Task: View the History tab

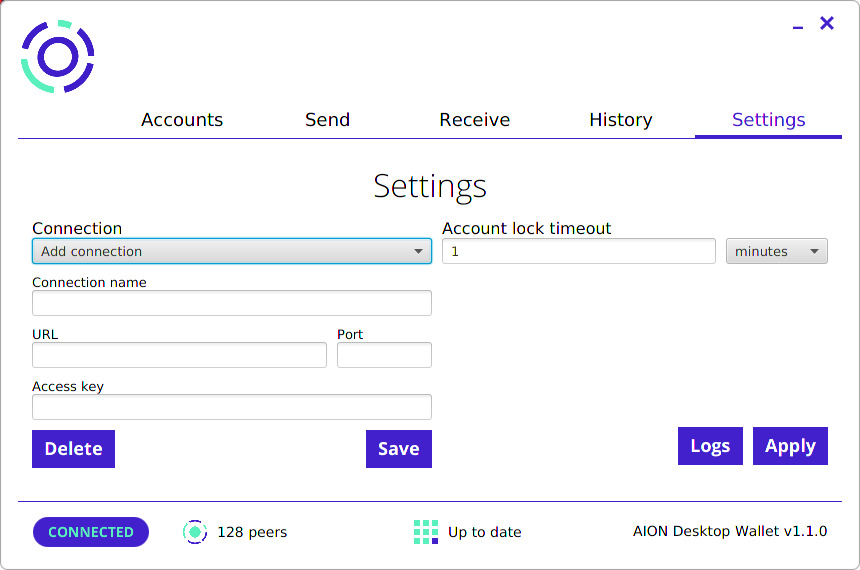Action: point(621,120)
